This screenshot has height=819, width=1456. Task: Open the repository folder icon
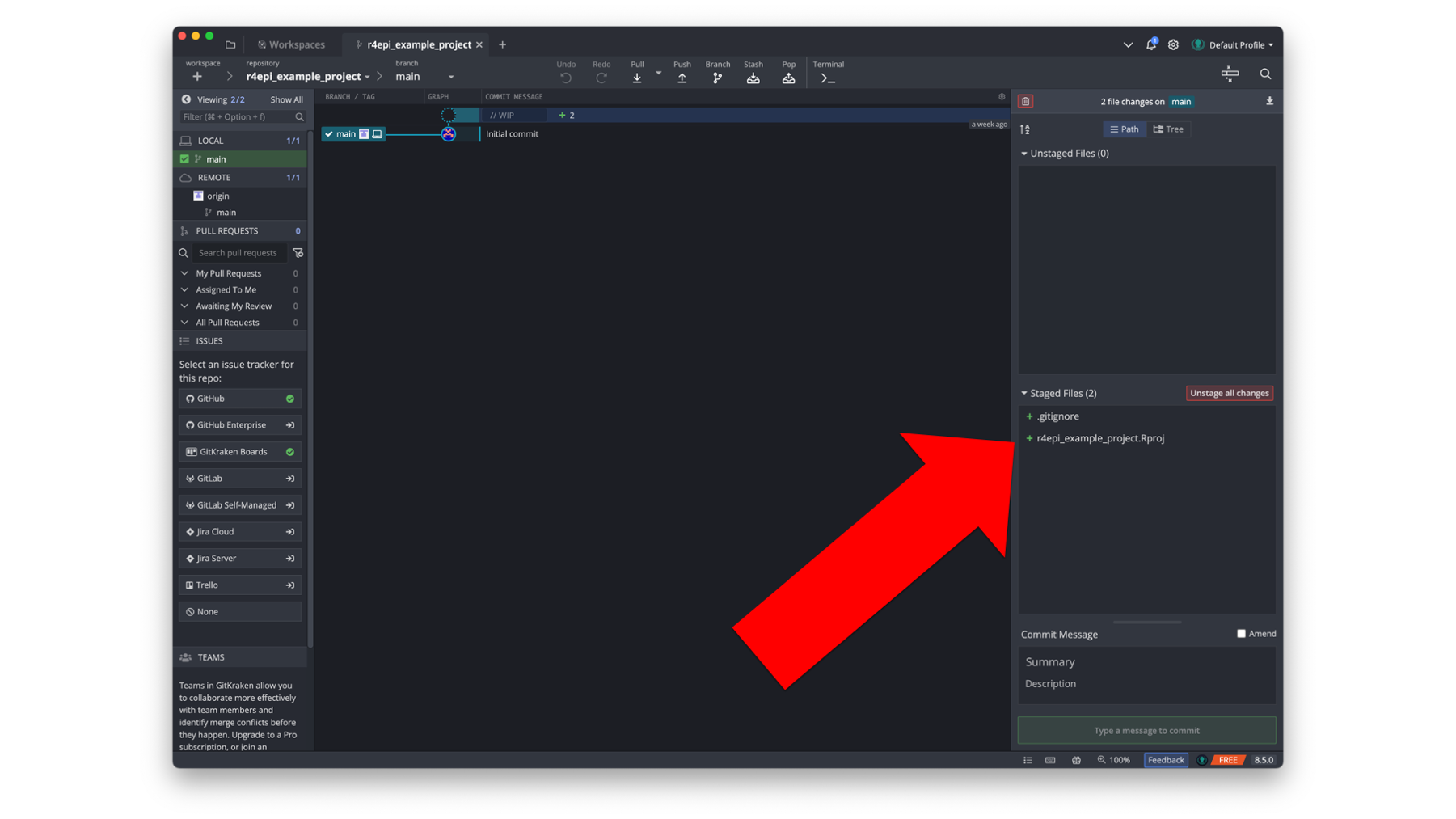230,44
